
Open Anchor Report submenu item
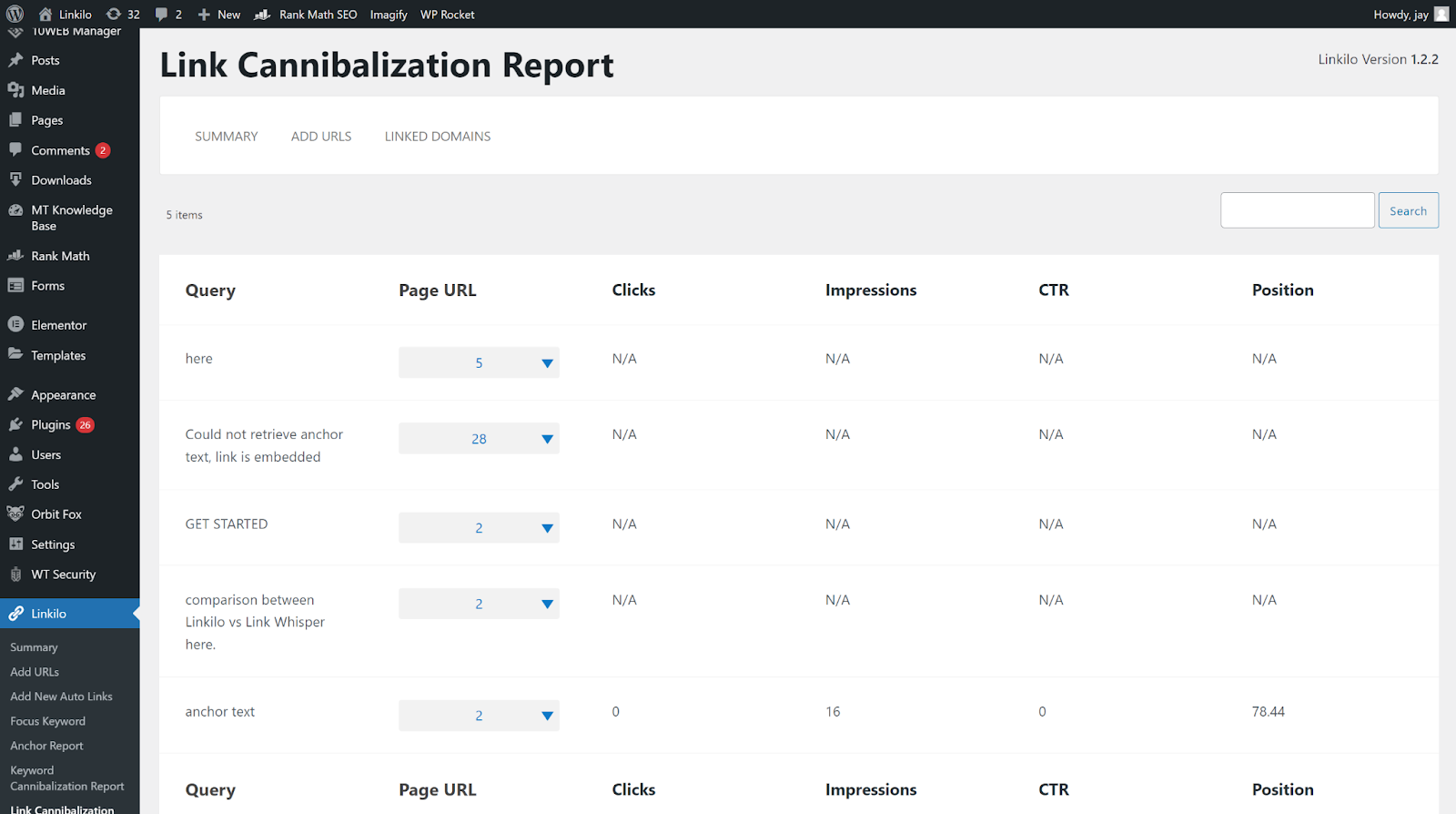(46, 746)
